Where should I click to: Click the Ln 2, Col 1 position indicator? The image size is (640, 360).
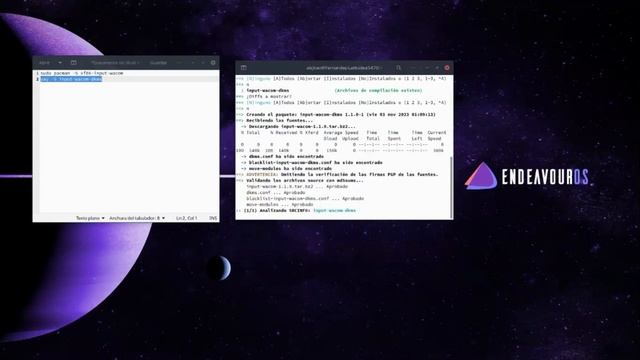tap(187, 218)
